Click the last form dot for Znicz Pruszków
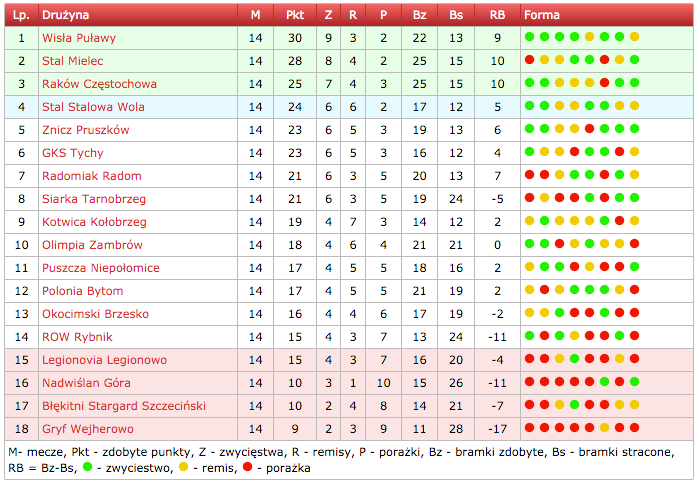Viewport: 697px width, 483px height. pos(634,130)
